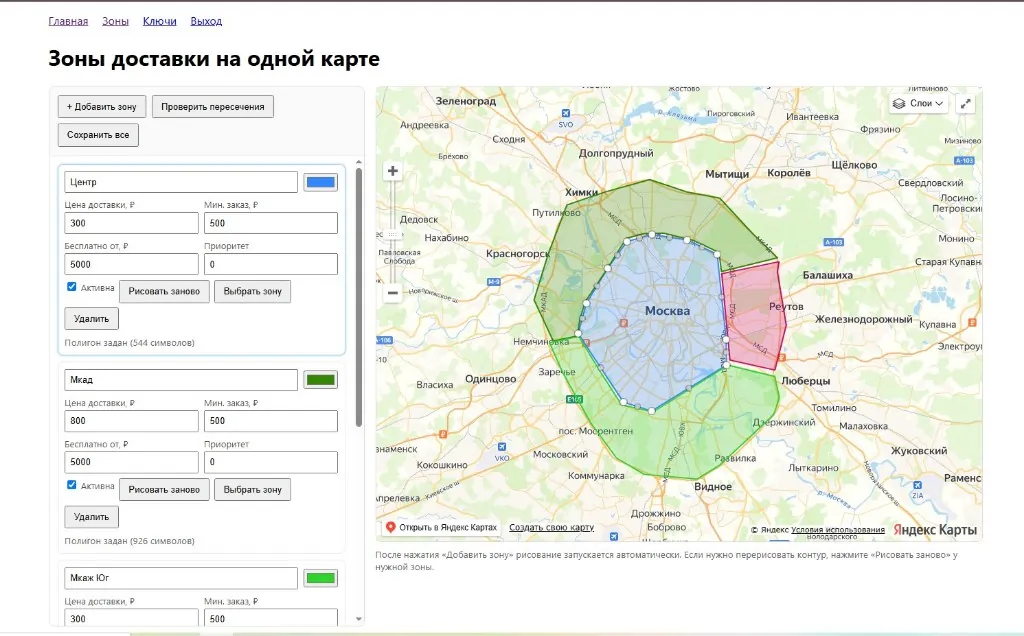Screen dimensions: 1024x636
Task: Click the Мкад zone name field
Action: pos(181,380)
